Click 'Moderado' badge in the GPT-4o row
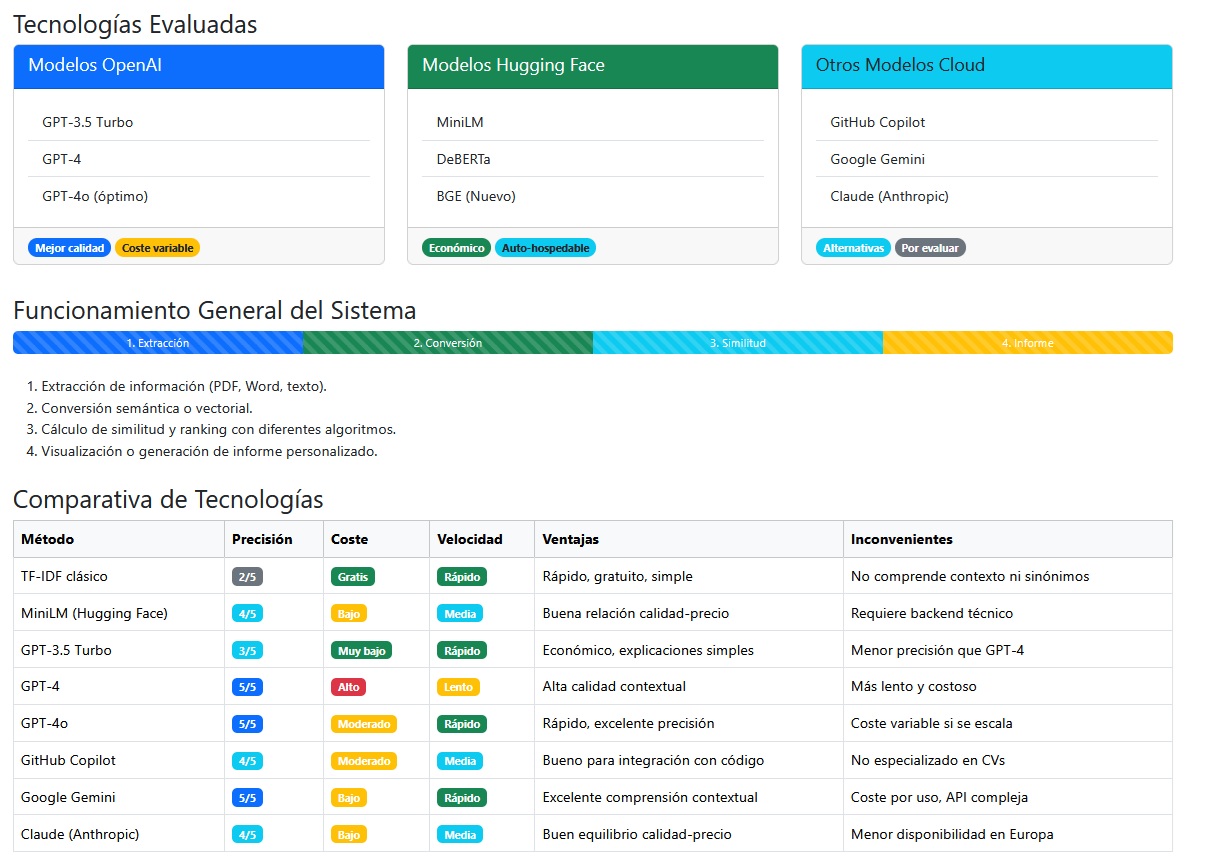Image resolution: width=1211 pixels, height=862 pixels. click(x=364, y=724)
